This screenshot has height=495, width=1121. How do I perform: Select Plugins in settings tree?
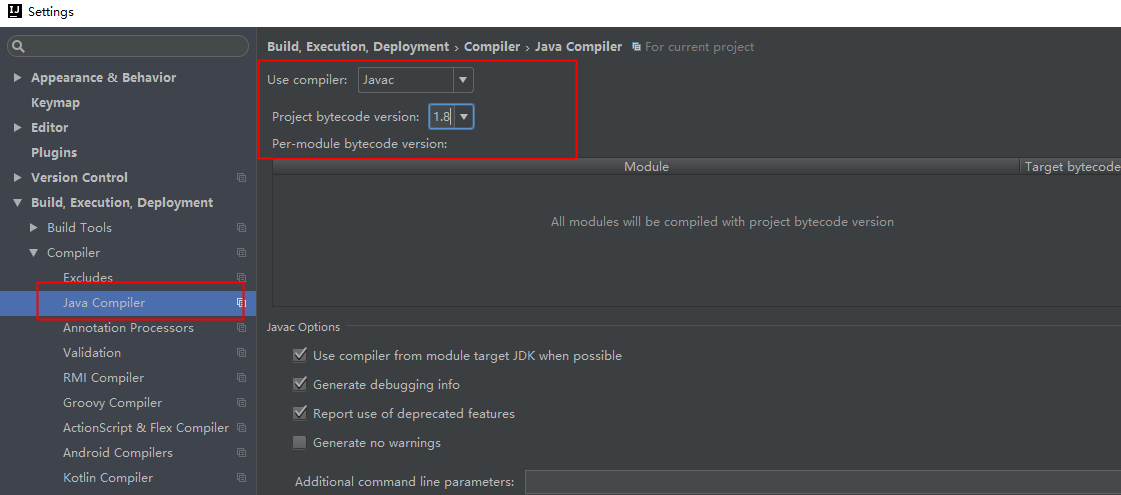(x=54, y=152)
